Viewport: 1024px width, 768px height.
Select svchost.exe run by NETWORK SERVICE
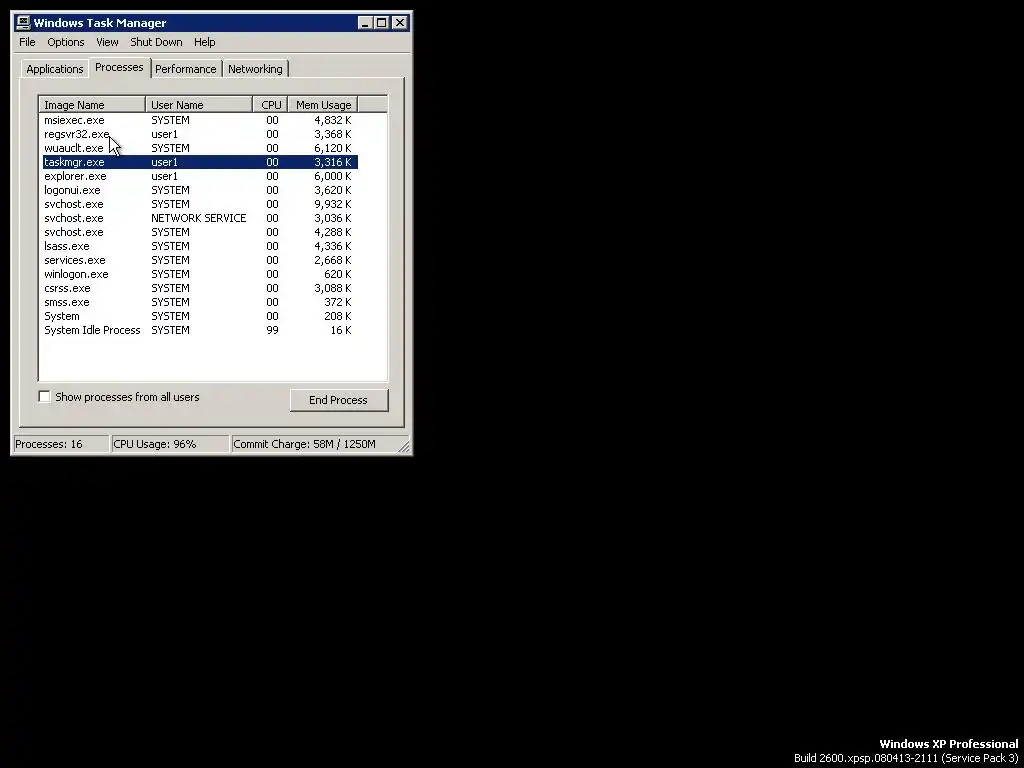[x=200, y=218]
